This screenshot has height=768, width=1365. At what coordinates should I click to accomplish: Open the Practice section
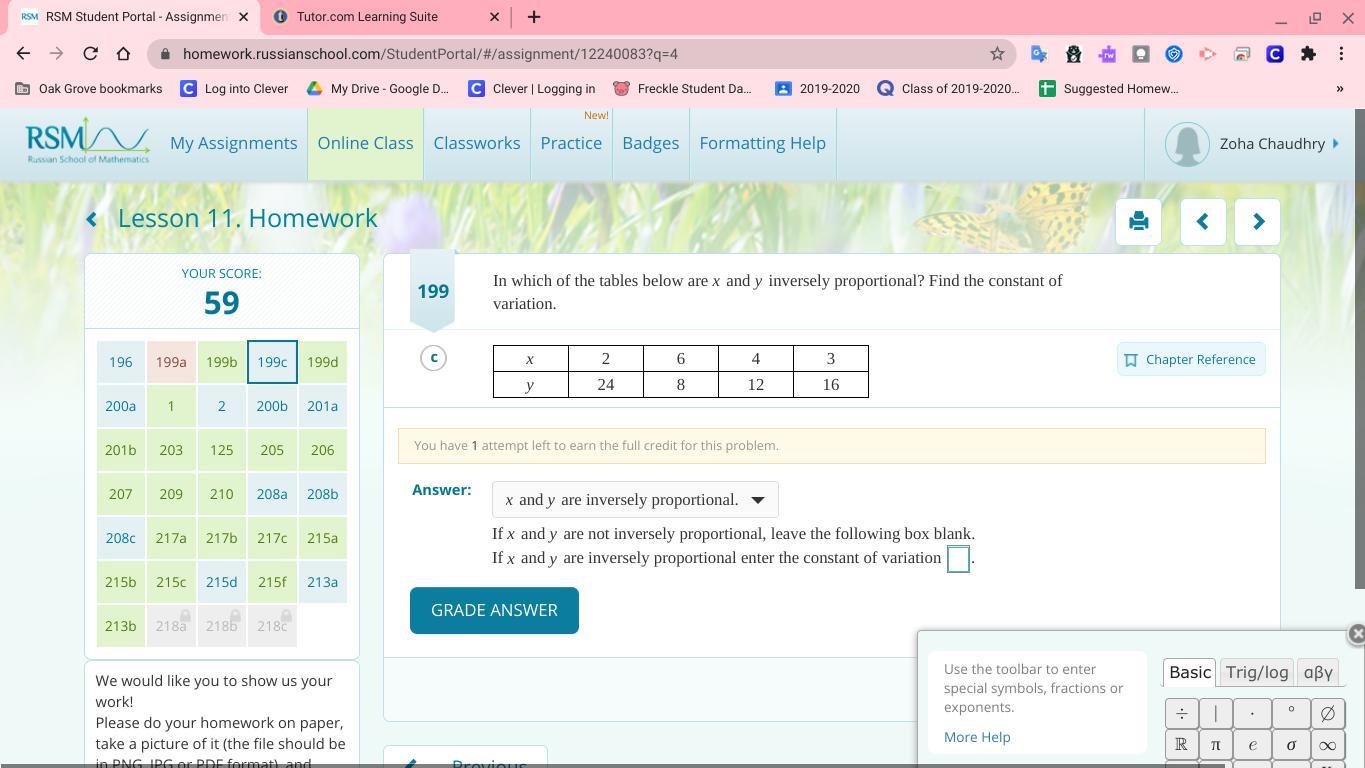(571, 144)
